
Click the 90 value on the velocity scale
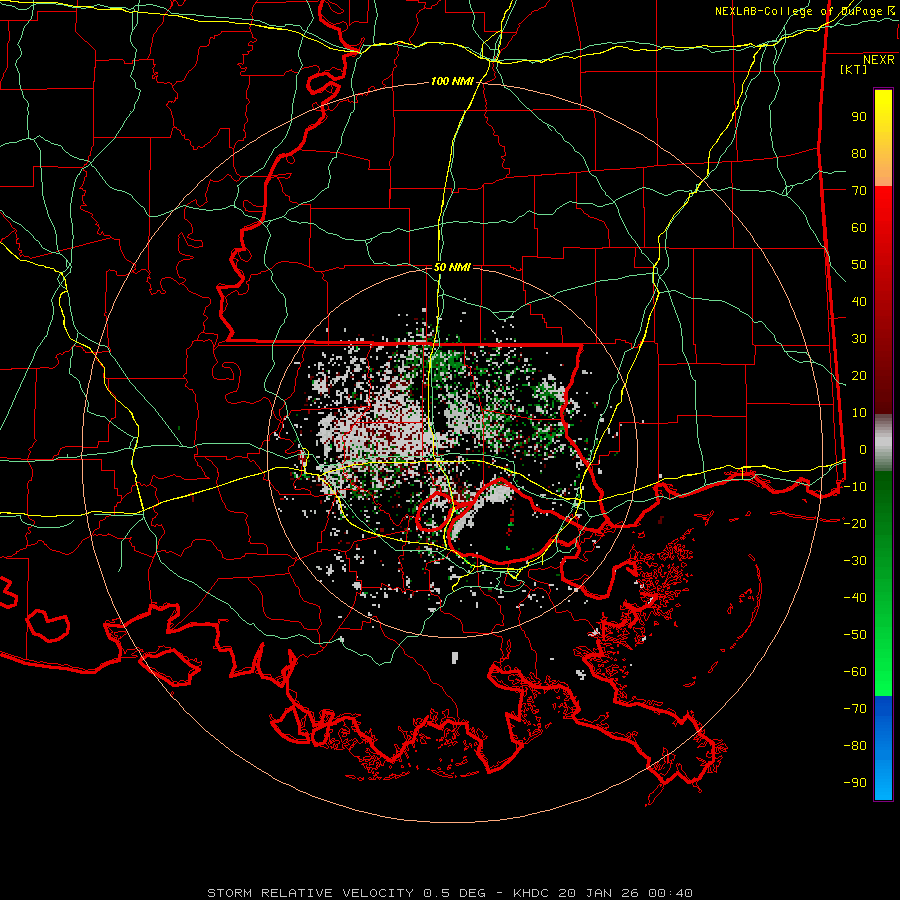(x=859, y=117)
